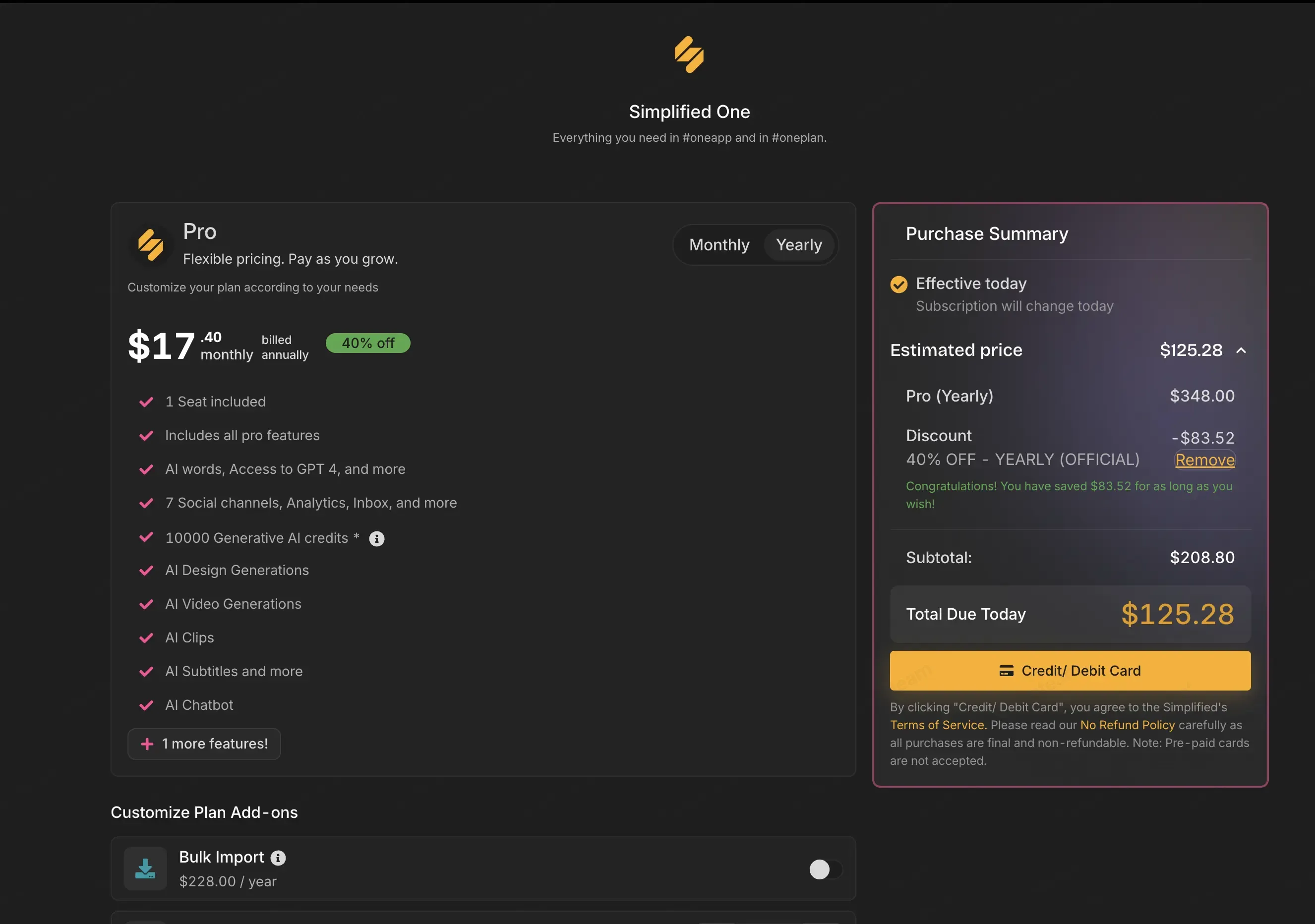Click the Purchase Summary heading
This screenshot has height=924, width=1315.
987,233
